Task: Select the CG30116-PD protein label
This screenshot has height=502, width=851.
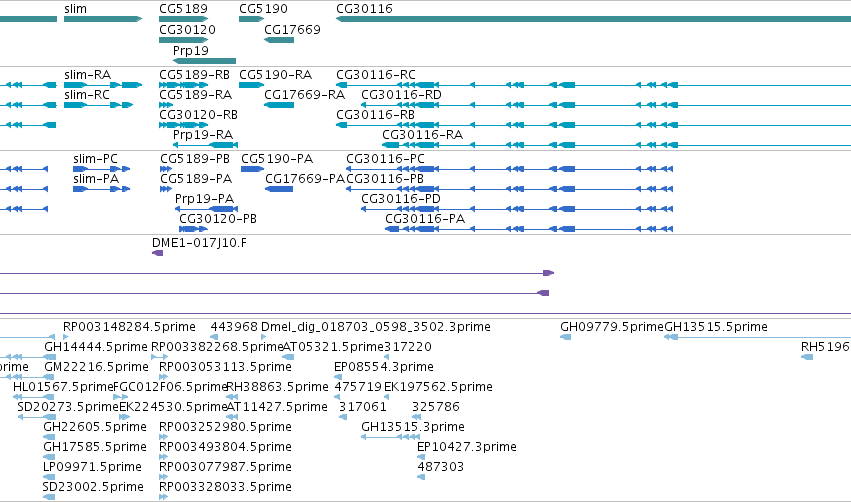Action: [x=401, y=199]
